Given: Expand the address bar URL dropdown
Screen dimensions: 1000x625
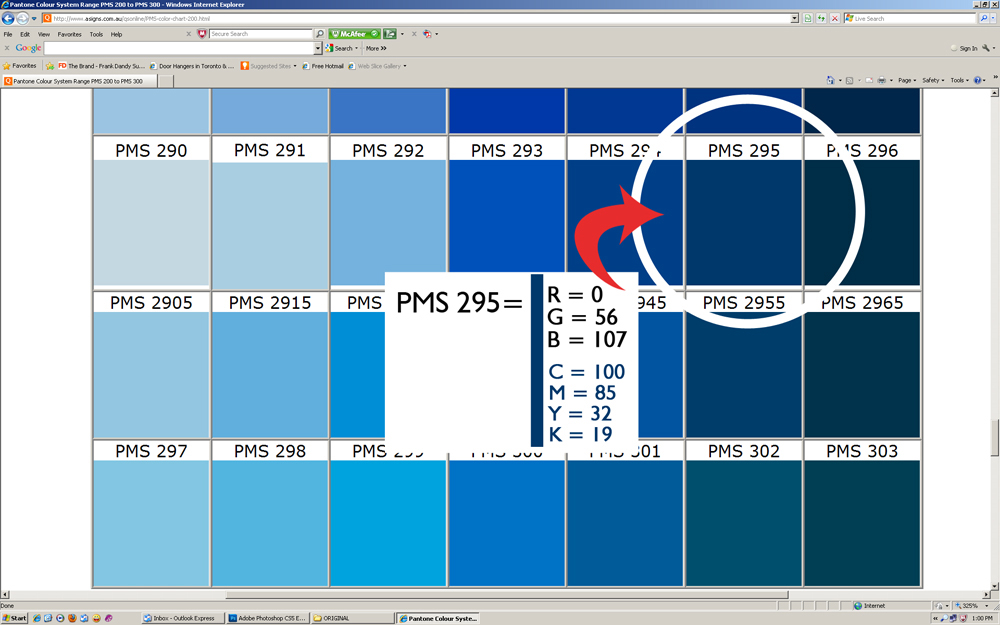Looking at the screenshot, I should click(795, 18).
